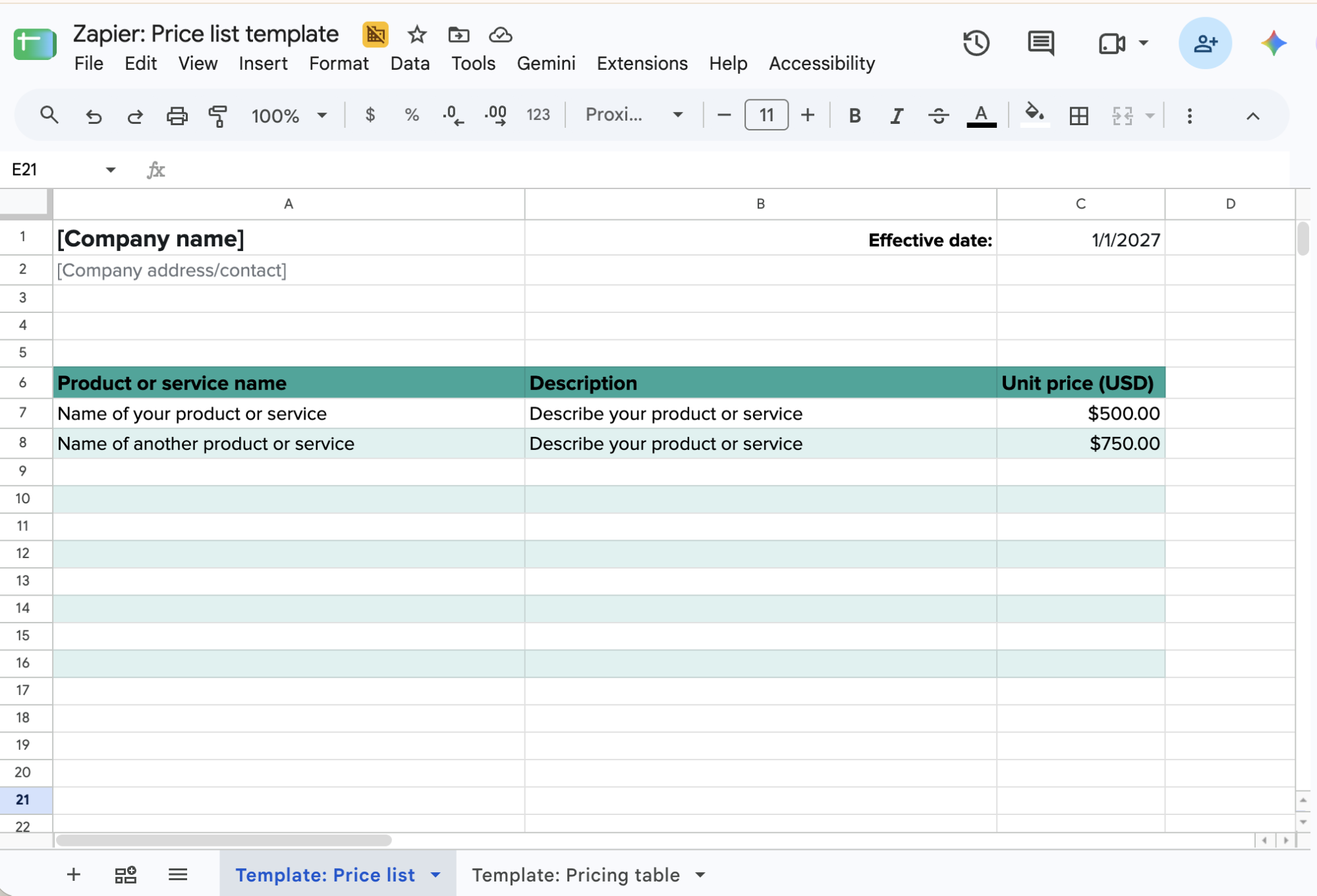Screen dimensions: 1317x896
Task: Select the paint format roller icon
Action: [218, 116]
